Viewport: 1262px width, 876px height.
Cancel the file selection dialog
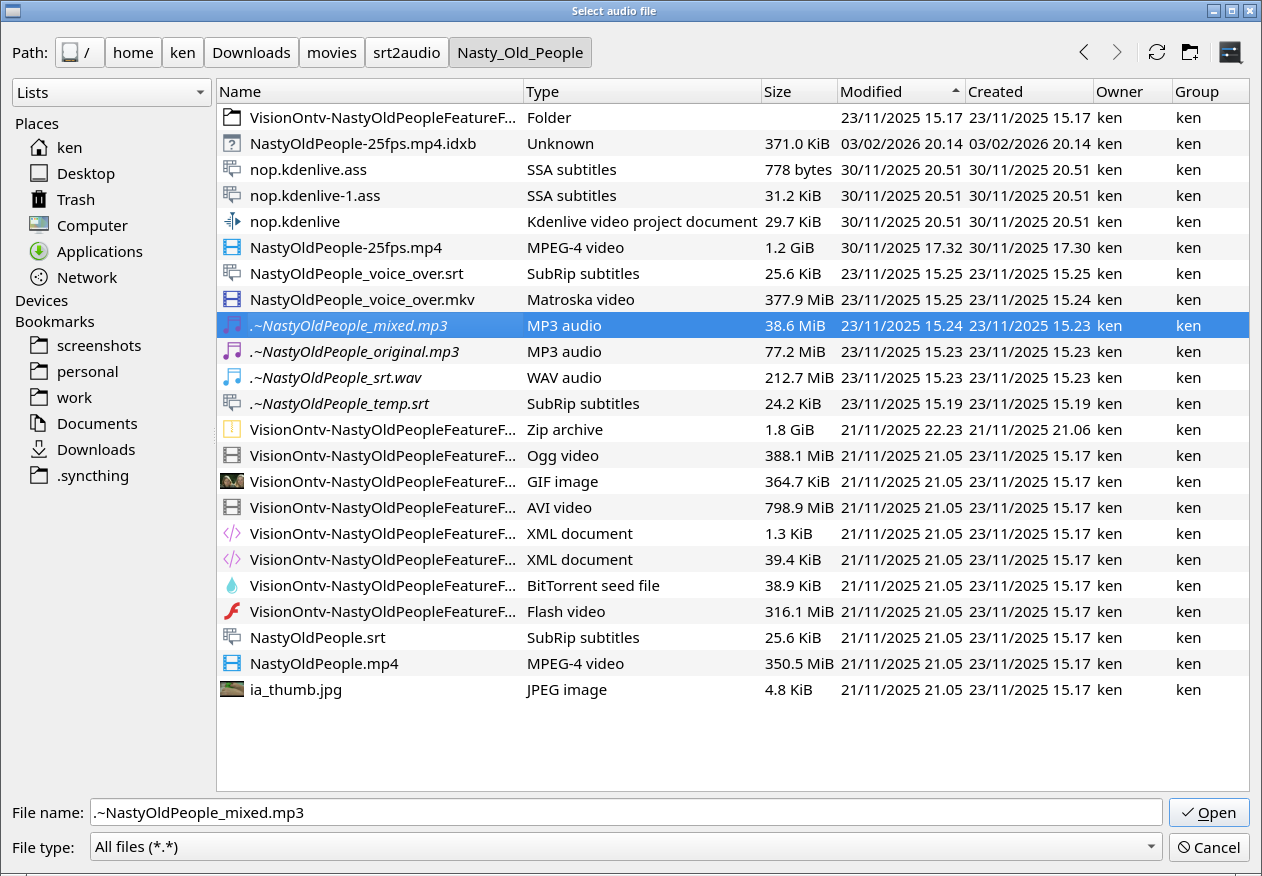(1209, 848)
